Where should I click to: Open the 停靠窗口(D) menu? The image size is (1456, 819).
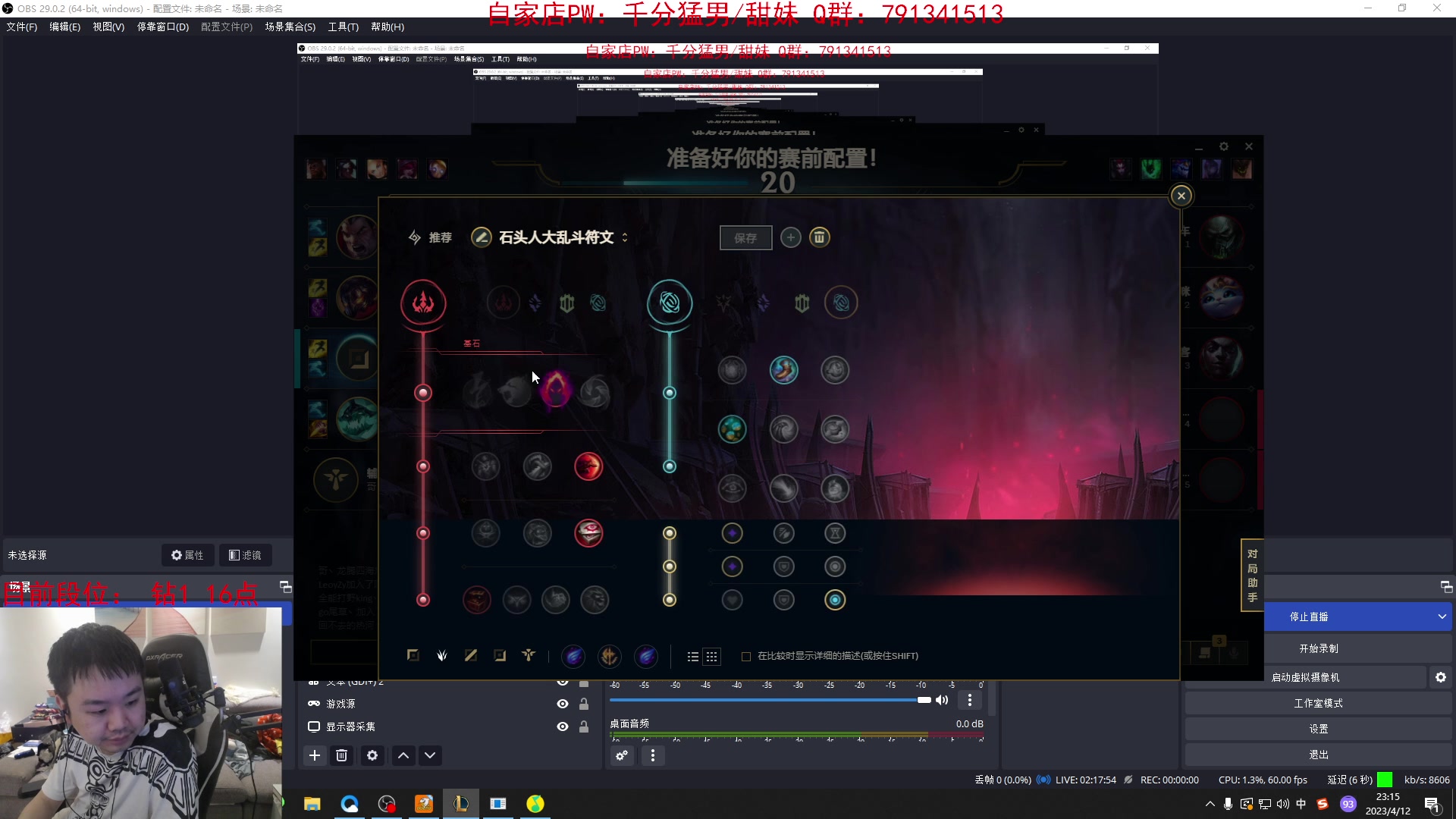(x=163, y=27)
